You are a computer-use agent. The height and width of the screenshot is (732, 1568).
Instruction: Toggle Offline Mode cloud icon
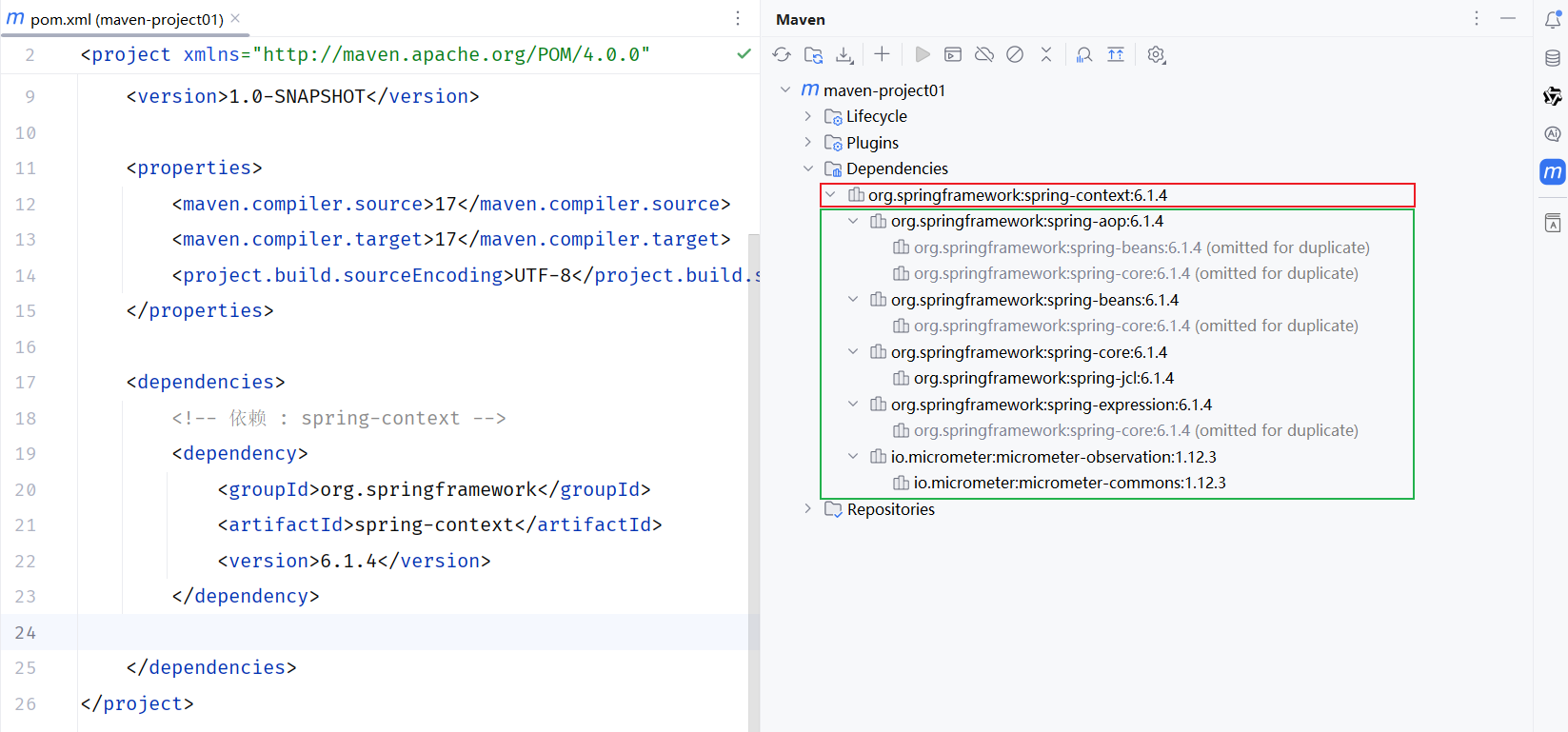coord(984,54)
